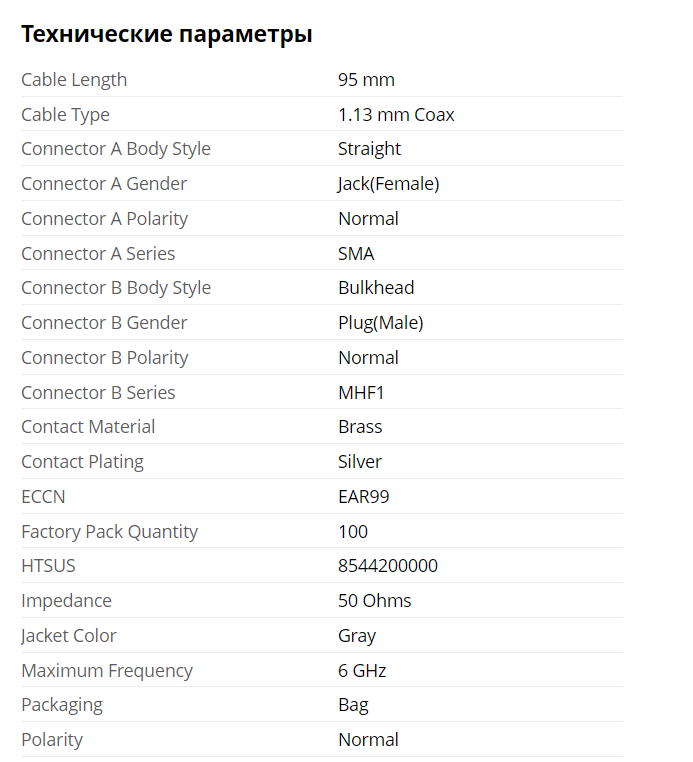Click the Connector A Body Style label
The image size is (693, 762).
tap(116, 149)
